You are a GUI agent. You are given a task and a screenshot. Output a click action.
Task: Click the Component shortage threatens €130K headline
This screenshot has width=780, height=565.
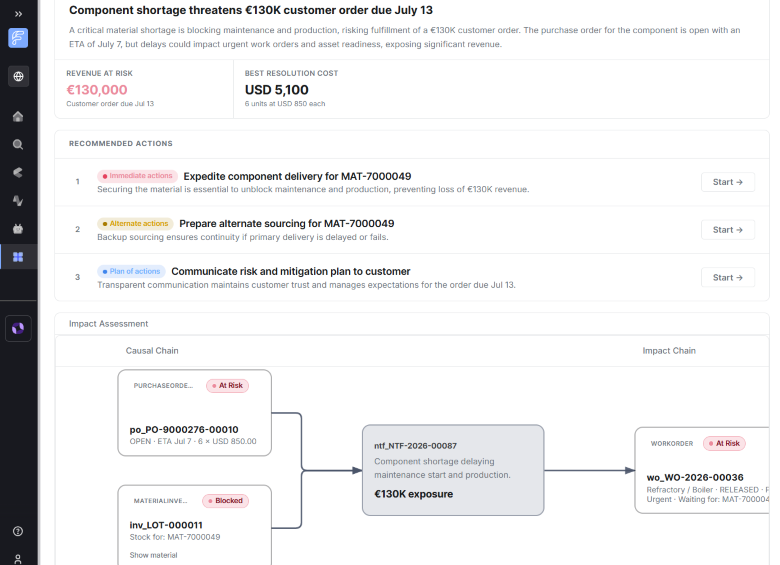[x=251, y=10]
